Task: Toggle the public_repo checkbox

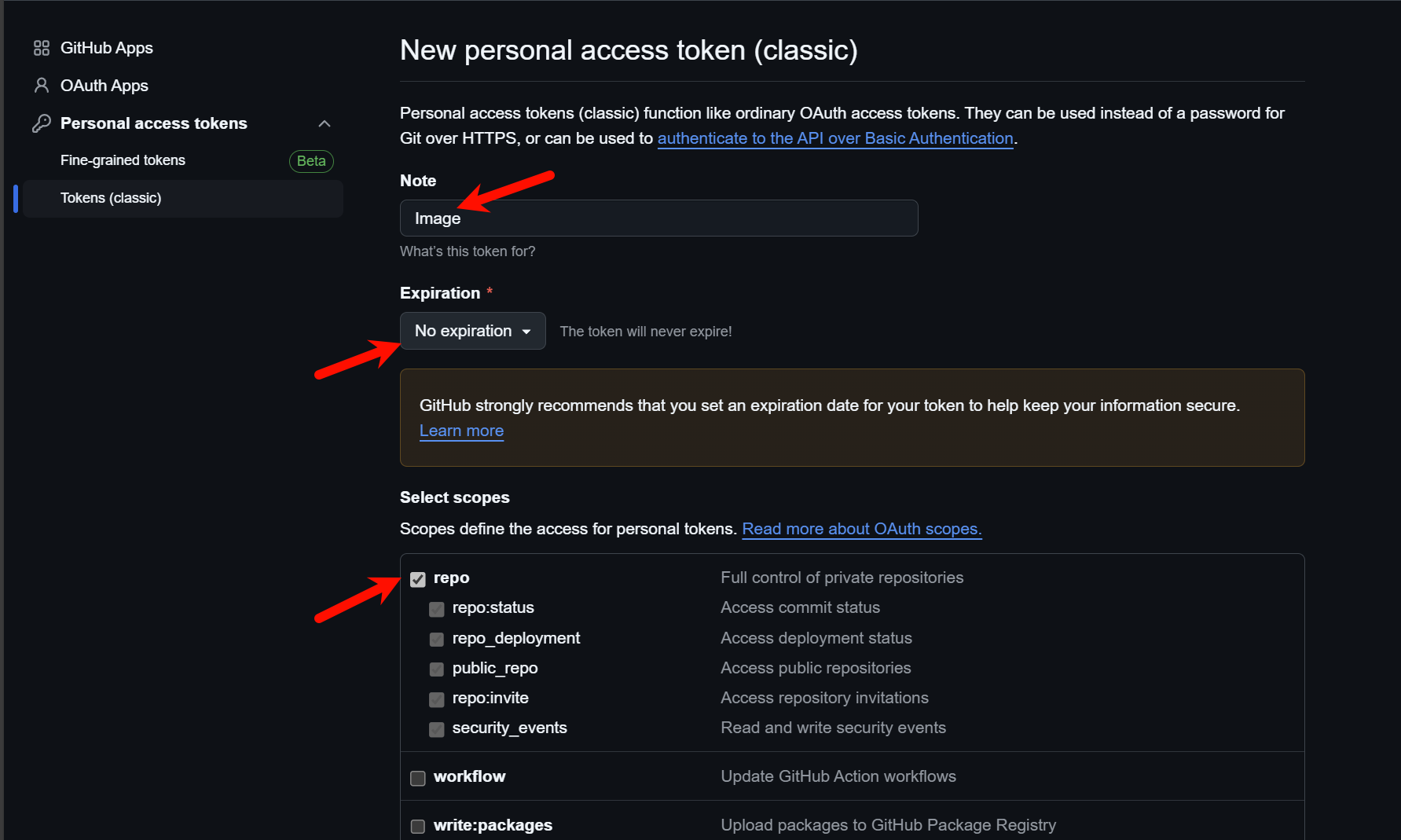Action: coord(437,669)
